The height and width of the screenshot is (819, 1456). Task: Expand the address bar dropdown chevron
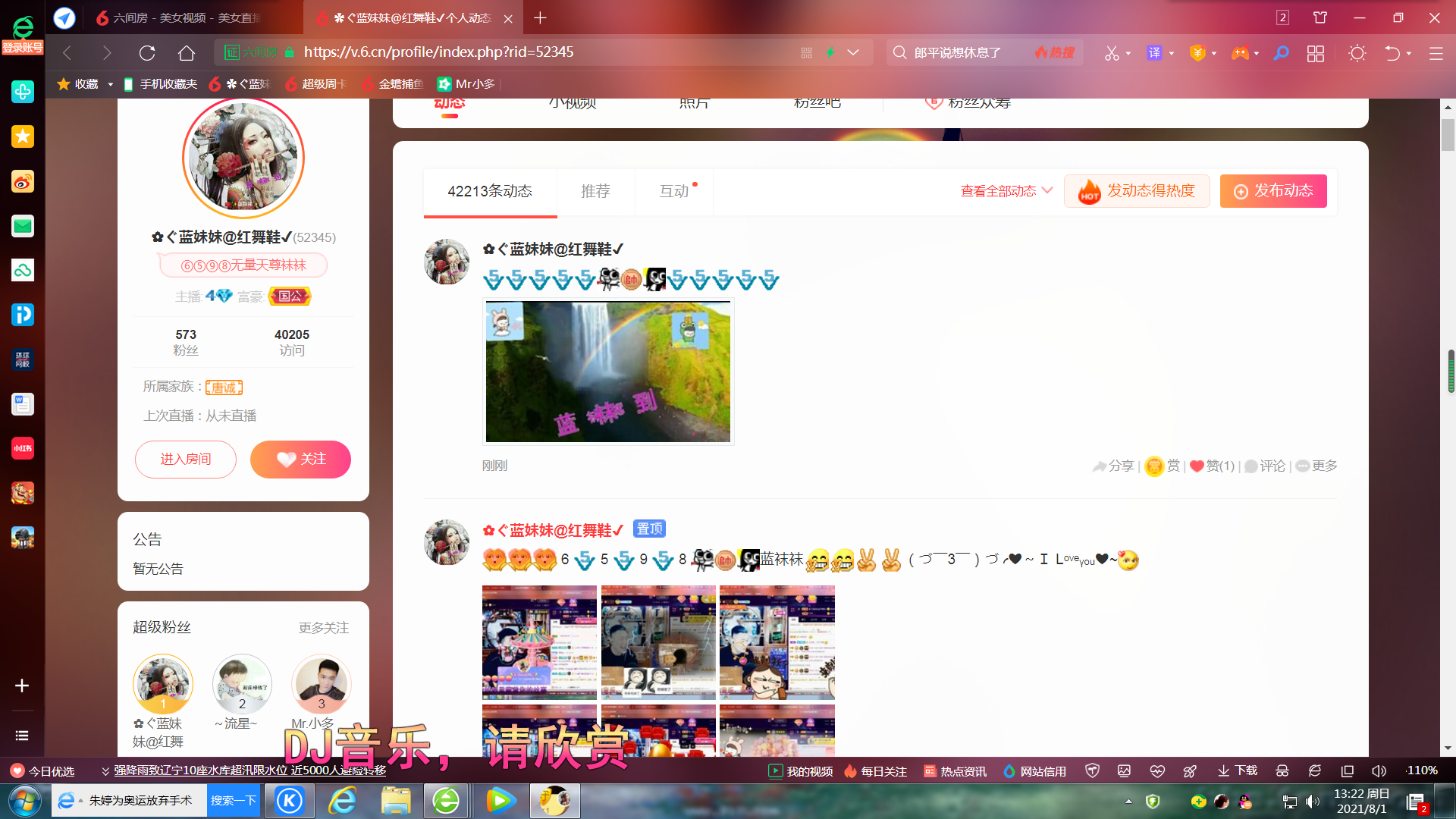tap(853, 52)
